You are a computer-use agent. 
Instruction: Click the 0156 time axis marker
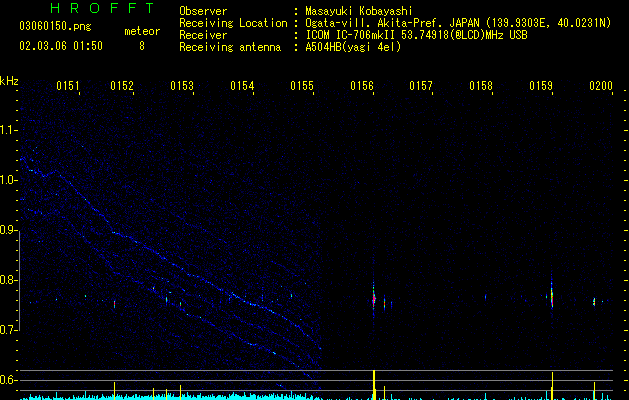pyautogui.click(x=361, y=86)
